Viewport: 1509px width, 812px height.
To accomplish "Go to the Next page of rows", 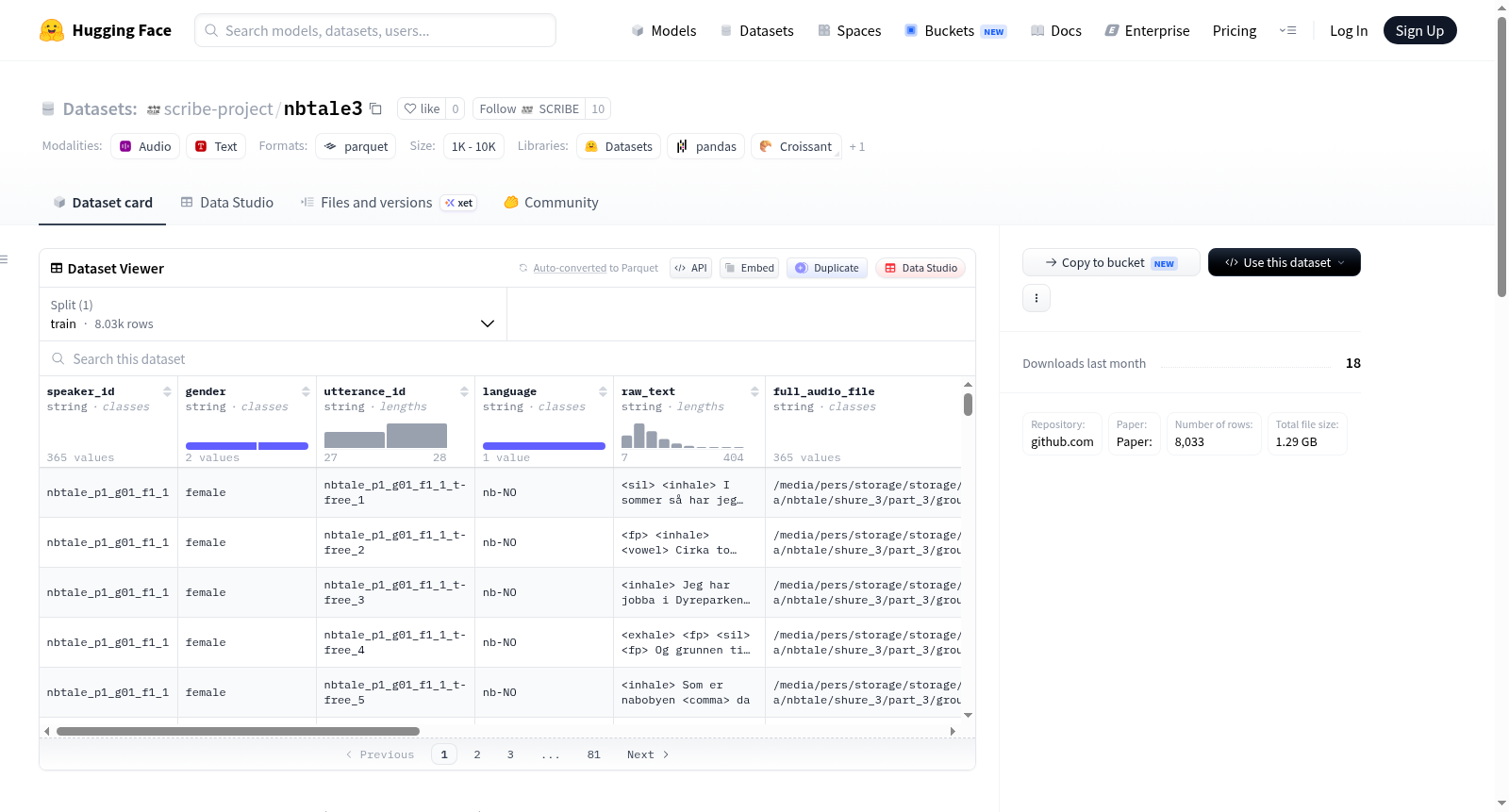I will [648, 754].
